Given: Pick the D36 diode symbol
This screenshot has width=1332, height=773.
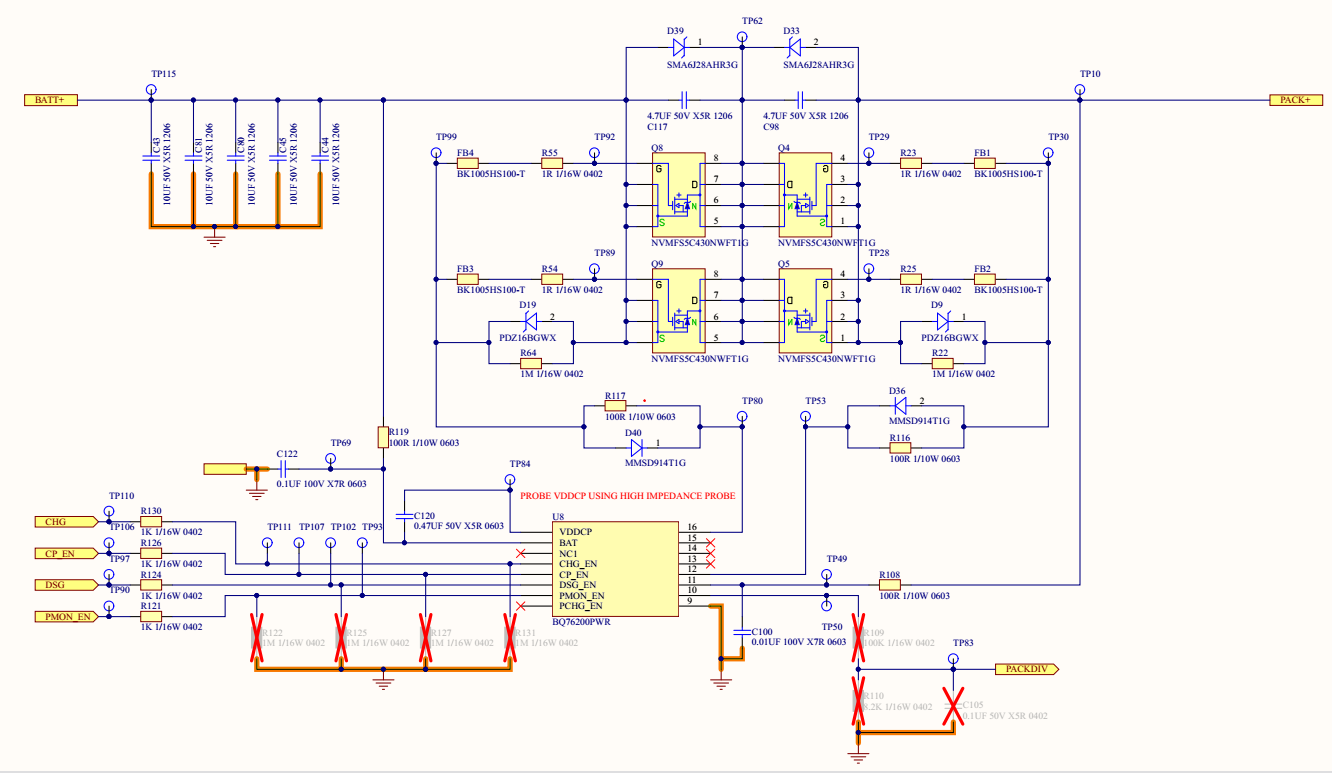Looking at the screenshot, I should (x=899, y=405).
